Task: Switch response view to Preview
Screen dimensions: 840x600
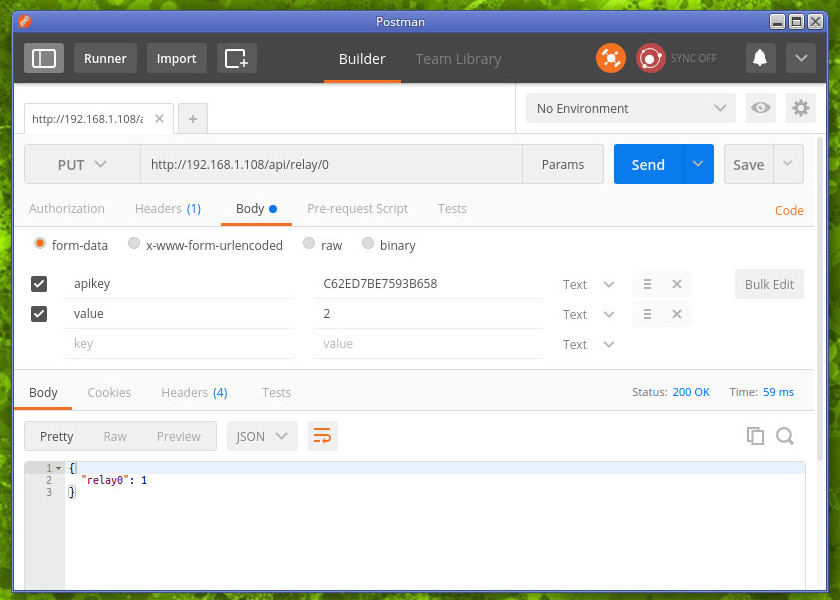Action: (179, 436)
